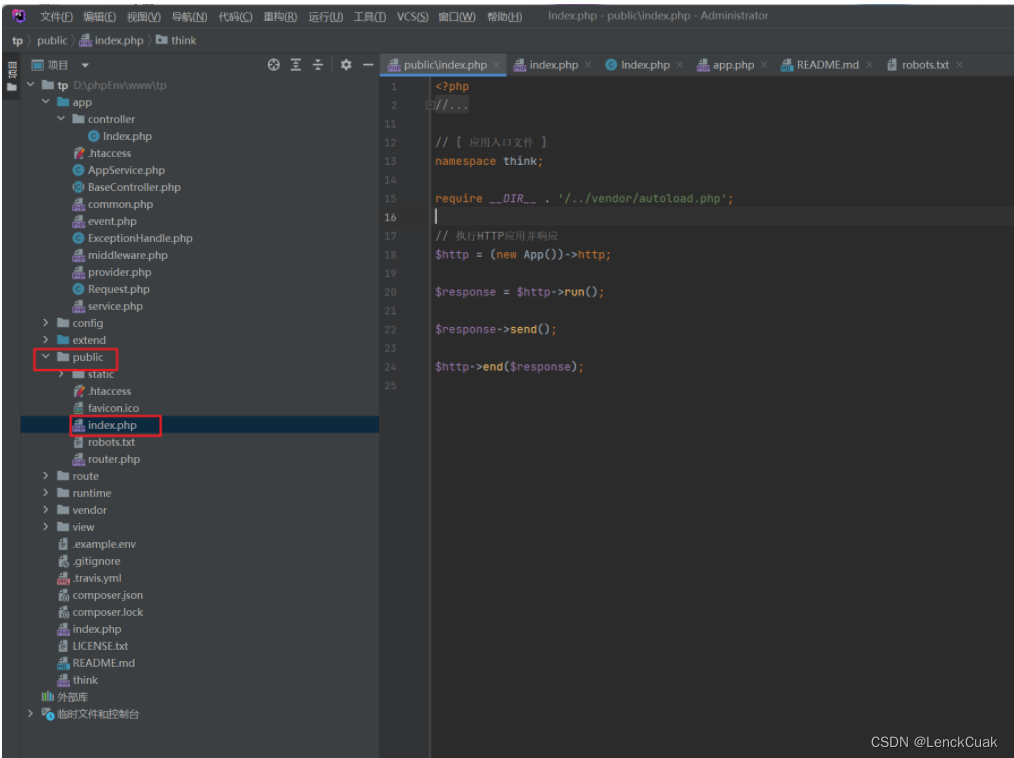
Task: Open the Run (运行) menu
Action: tap(325, 16)
